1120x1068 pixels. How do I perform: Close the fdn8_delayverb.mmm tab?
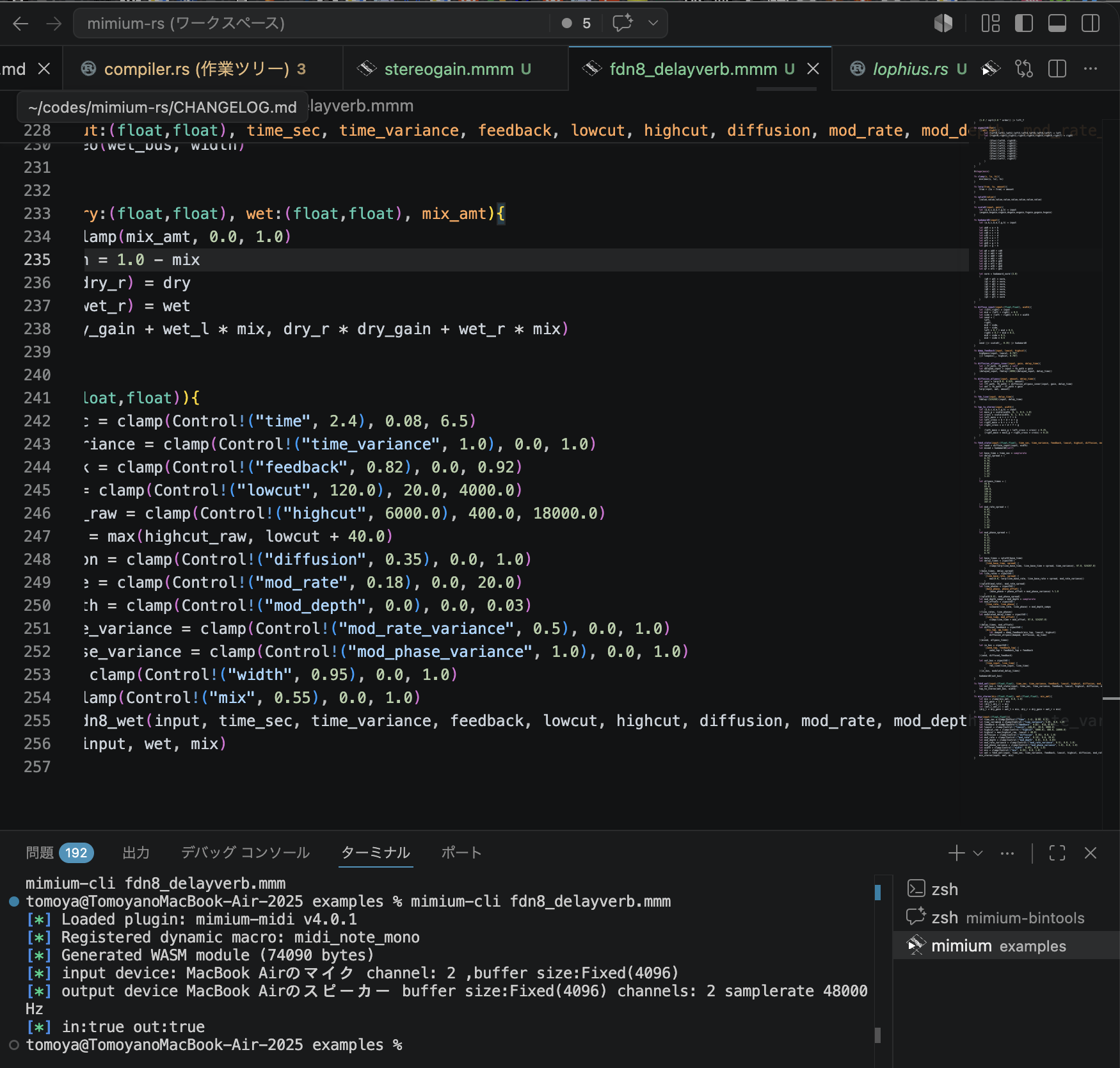tap(813, 69)
